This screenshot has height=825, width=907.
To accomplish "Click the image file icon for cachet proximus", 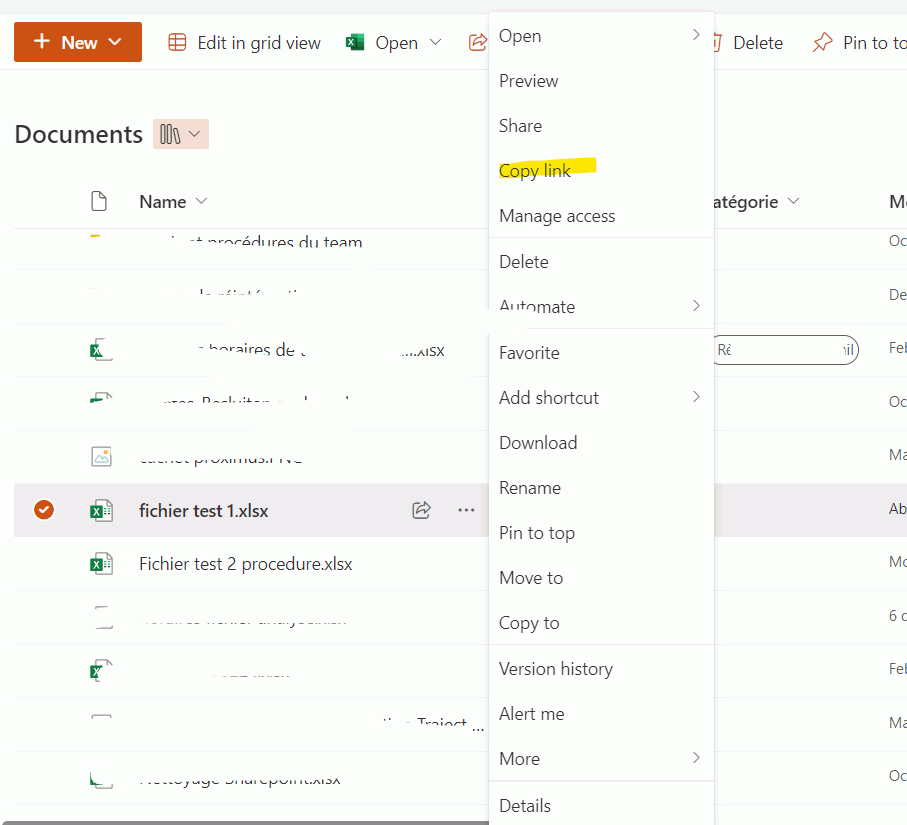I will pyautogui.click(x=100, y=456).
